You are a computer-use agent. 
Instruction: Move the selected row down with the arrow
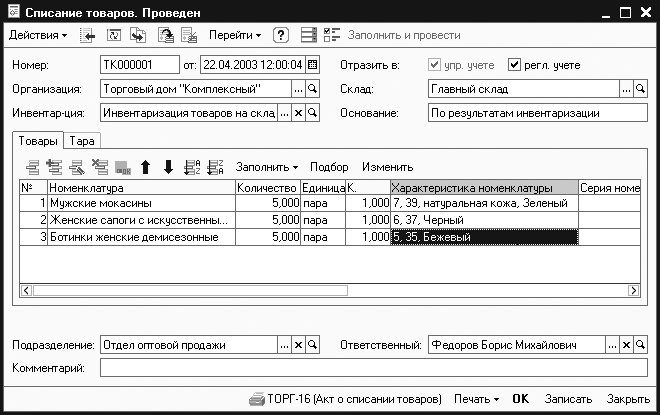tap(167, 167)
